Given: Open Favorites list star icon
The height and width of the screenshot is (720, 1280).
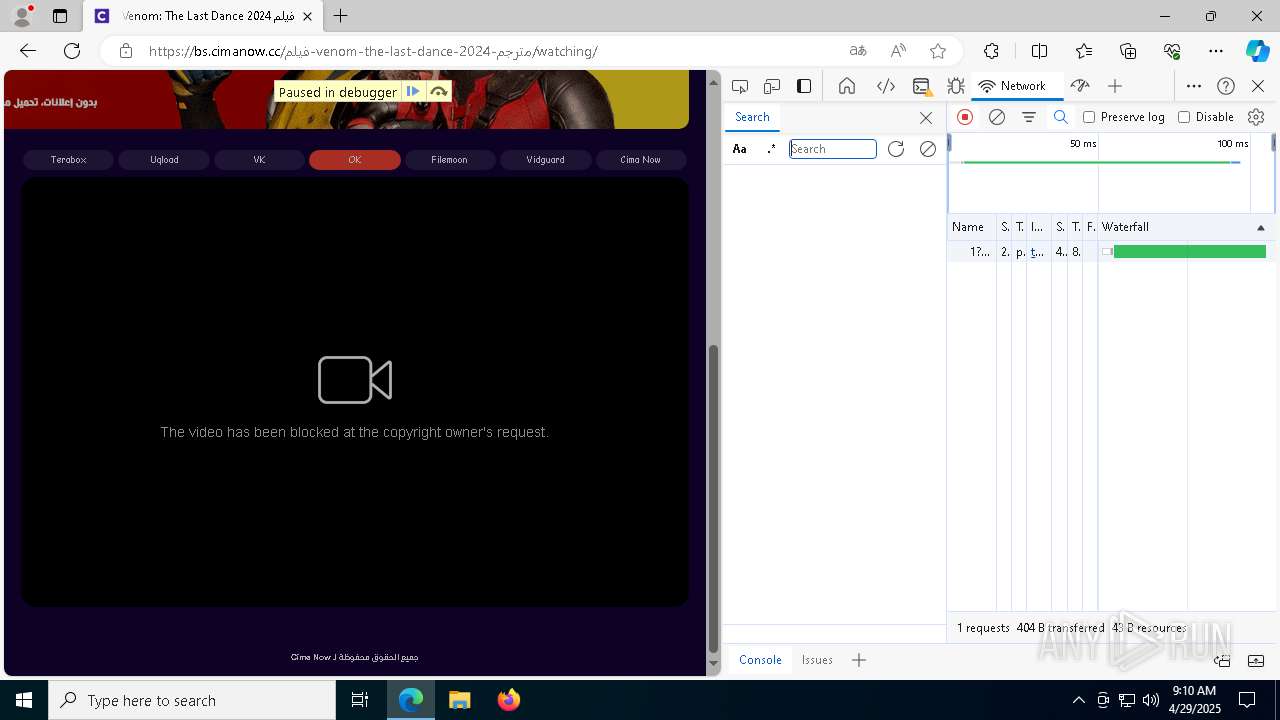Looking at the screenshot, I should (x=1084, y=51).
